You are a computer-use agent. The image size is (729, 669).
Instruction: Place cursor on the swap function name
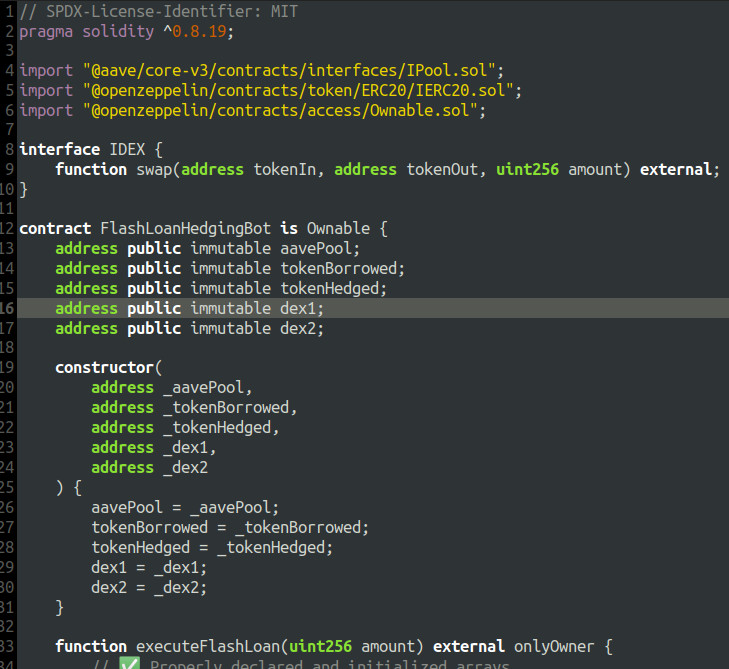click(154, 169)
